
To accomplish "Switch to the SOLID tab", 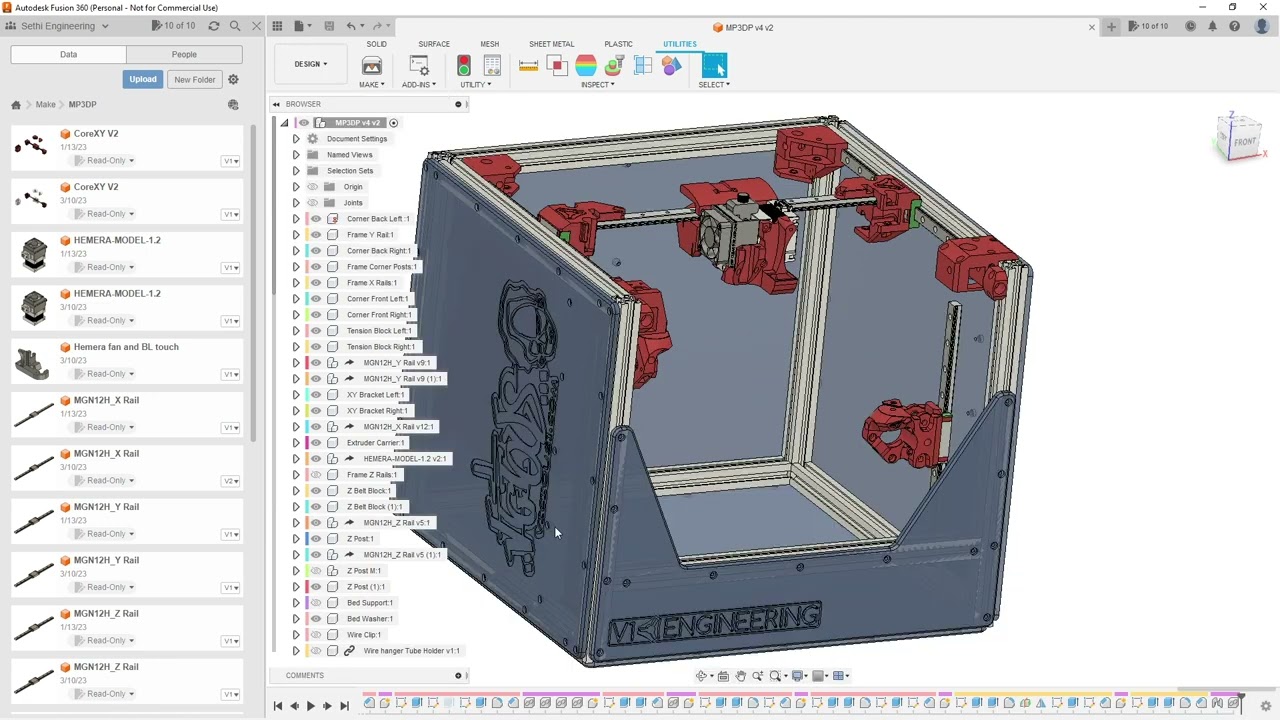I will (377, 44).
